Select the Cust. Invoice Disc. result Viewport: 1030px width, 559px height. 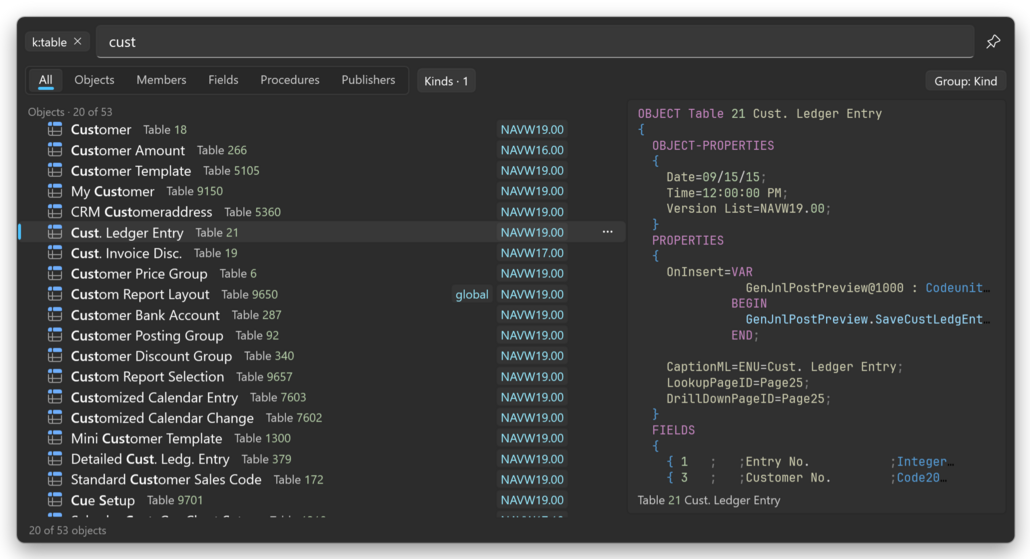tap(322, 253)
